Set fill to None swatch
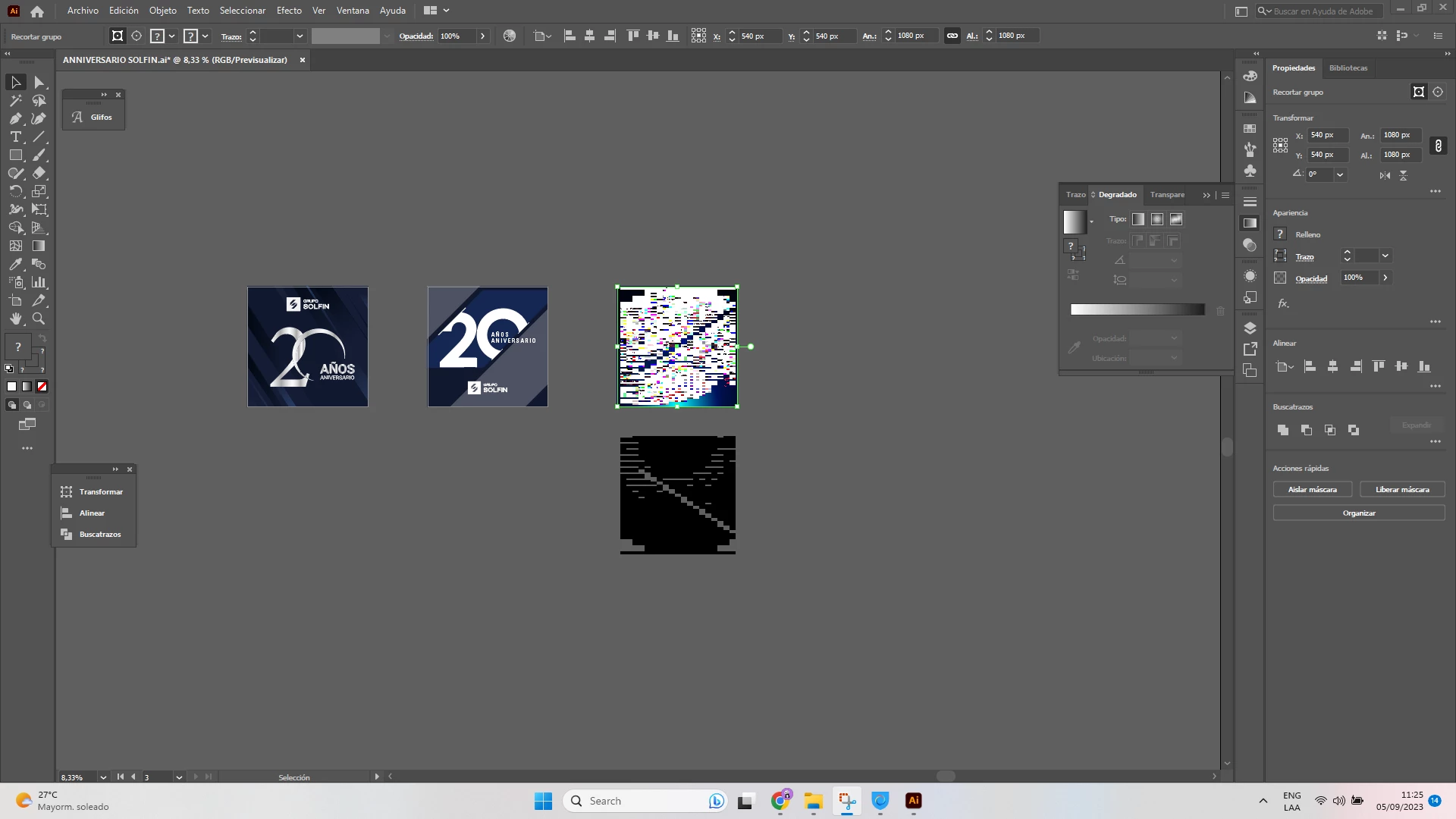Viewport: 1456px width, 819px height. click(42, 387)
